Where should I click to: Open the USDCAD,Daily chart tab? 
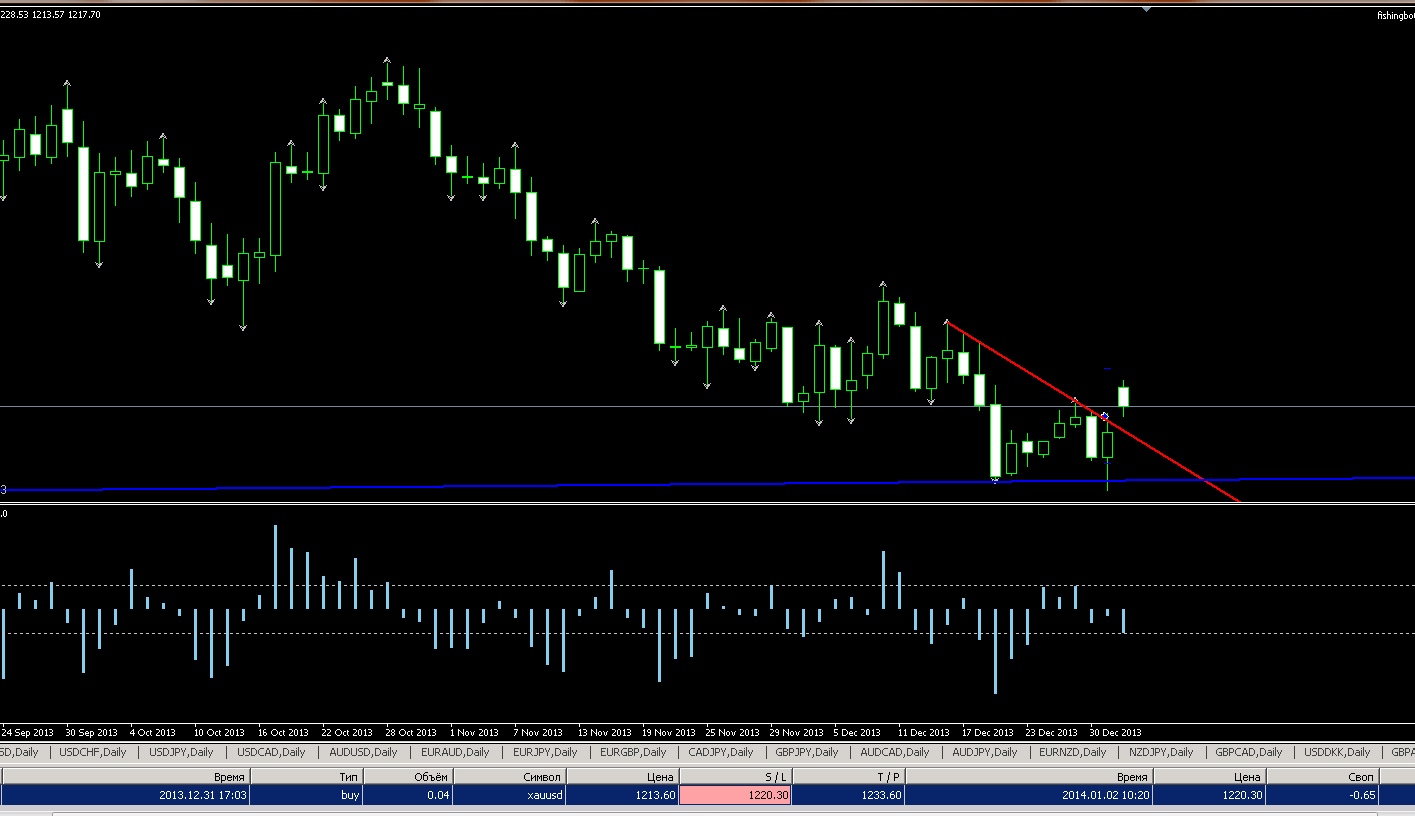[x=272, y=752]
